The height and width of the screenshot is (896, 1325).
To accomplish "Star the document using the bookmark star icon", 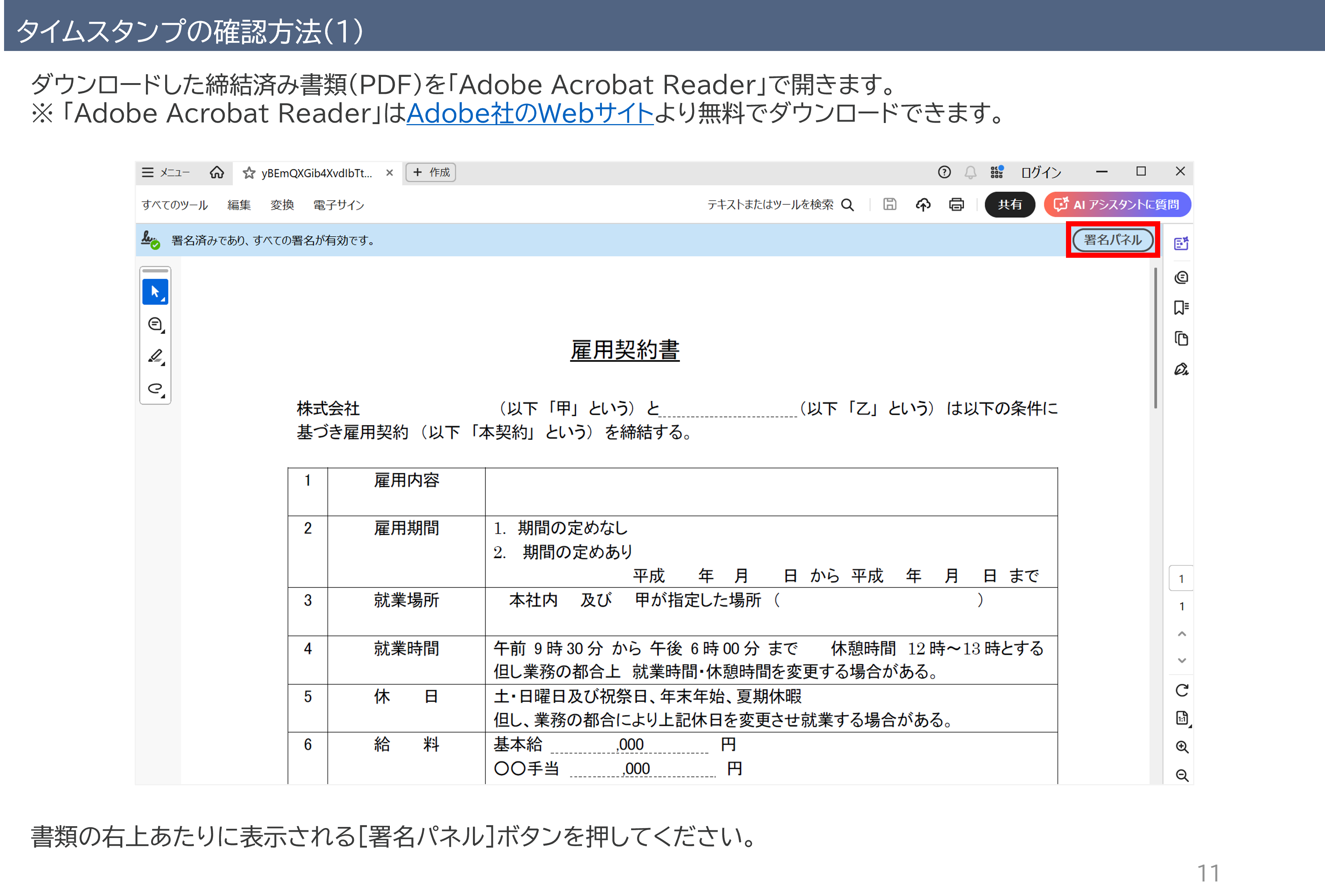I will 249,173.
